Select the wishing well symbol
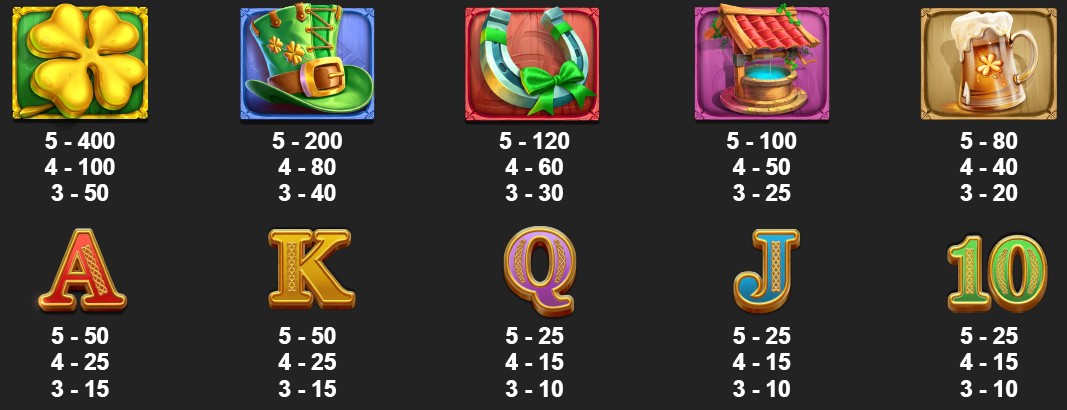Screen dimensions: 1067x410 coord(761,63)
